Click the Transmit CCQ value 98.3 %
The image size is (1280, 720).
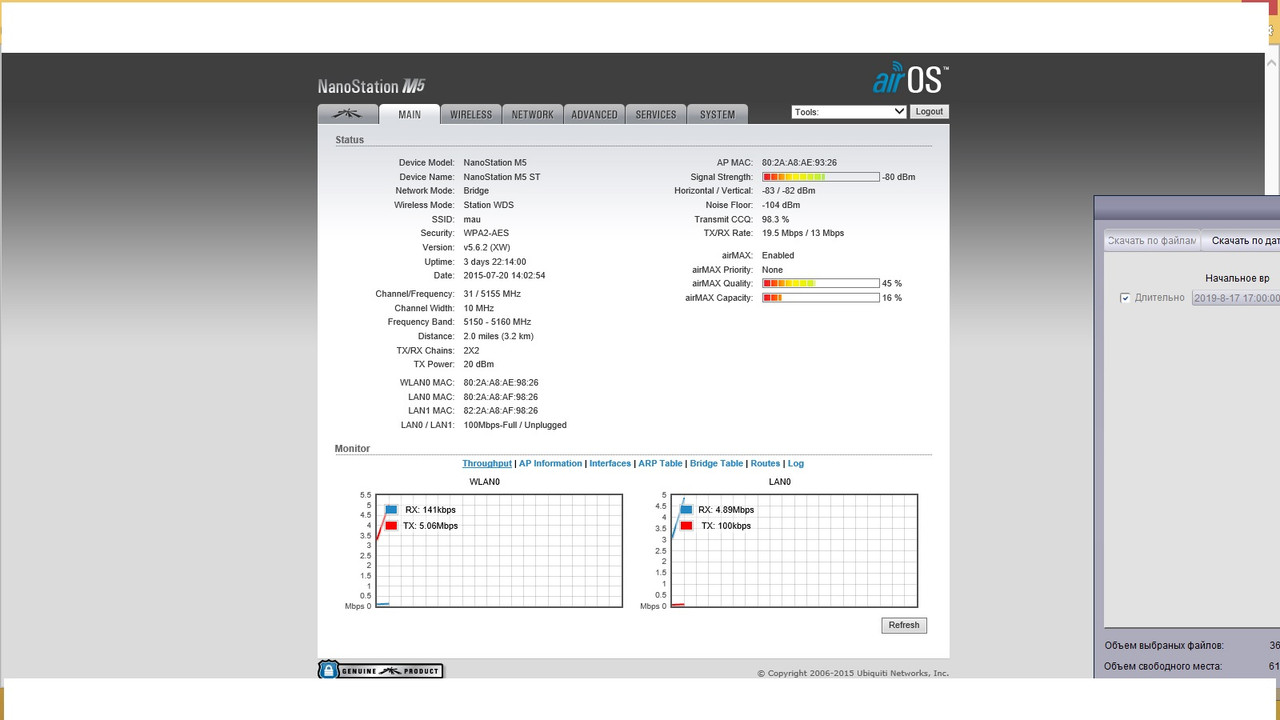coord(775,219)
